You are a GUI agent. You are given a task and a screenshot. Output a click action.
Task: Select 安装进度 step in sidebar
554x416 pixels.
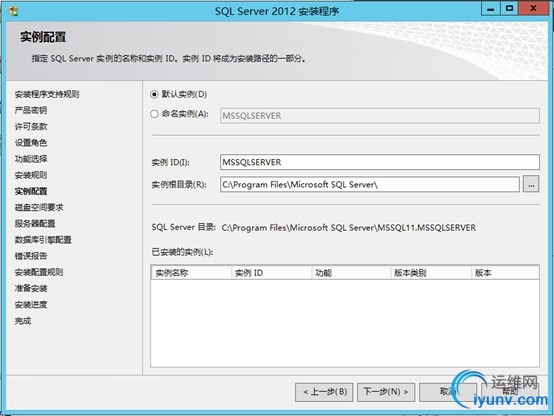[31, 305]
